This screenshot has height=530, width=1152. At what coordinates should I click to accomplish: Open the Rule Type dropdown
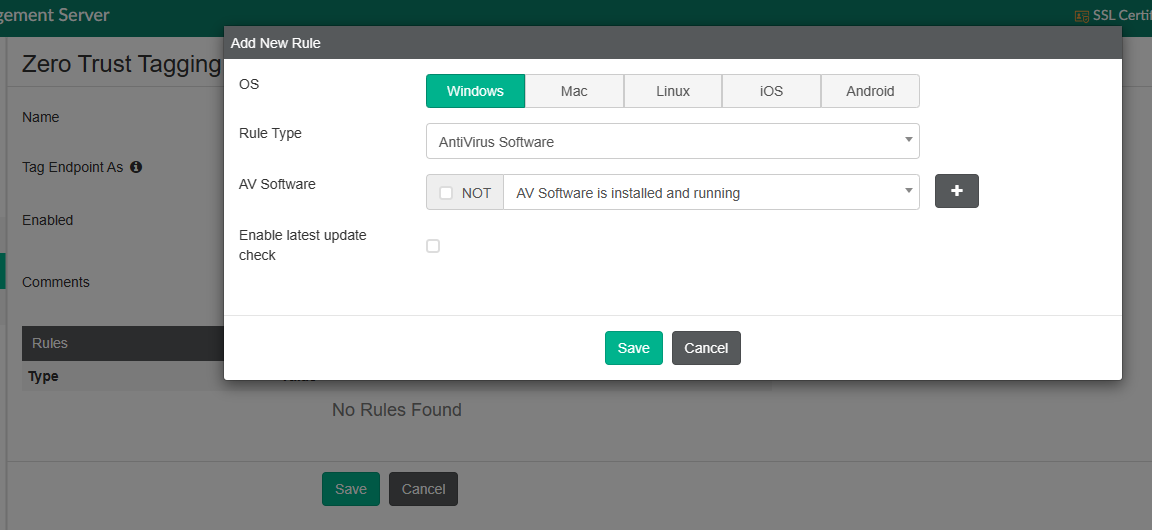click(672, 141)
